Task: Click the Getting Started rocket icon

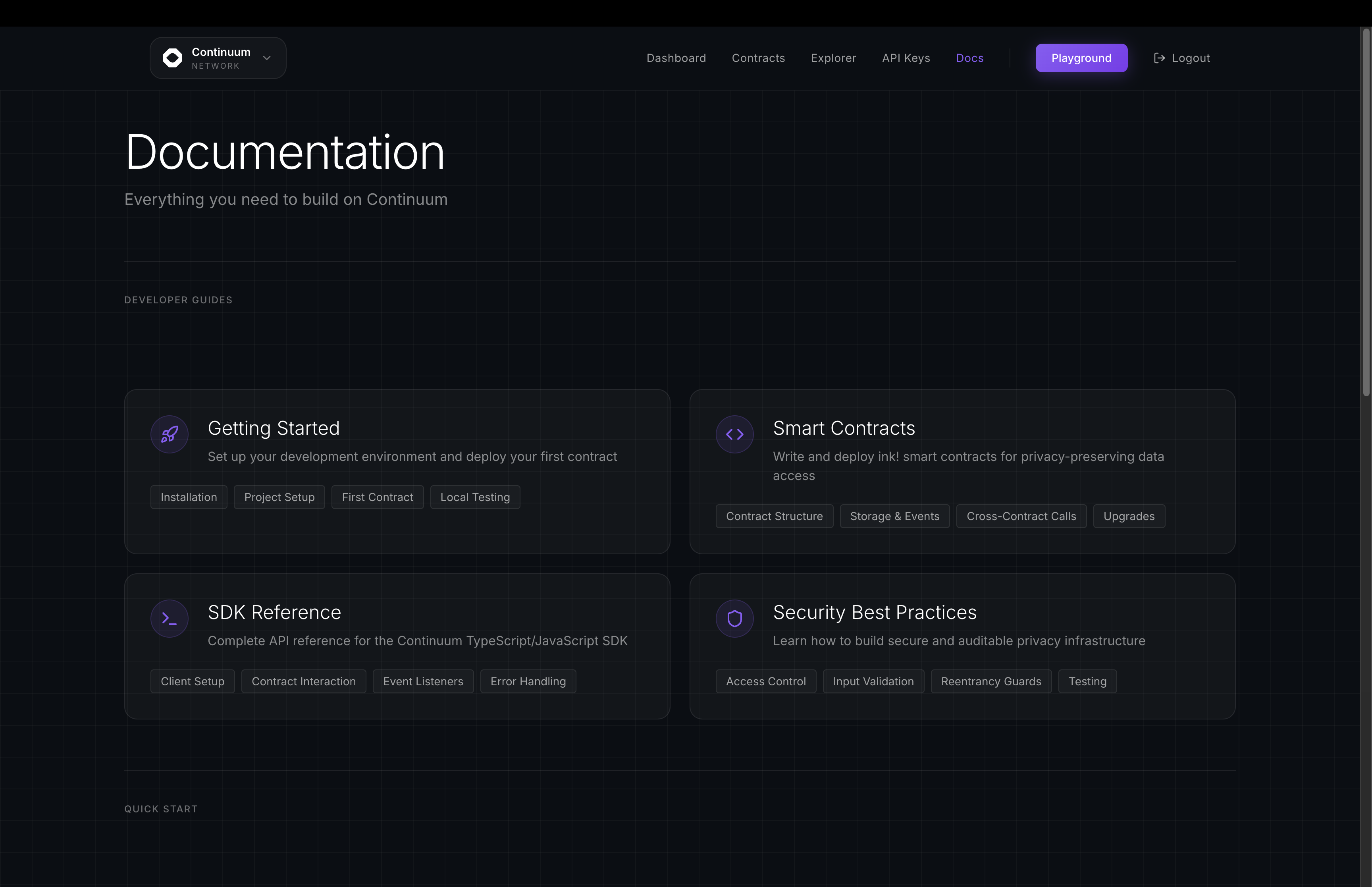Action: click(x=169, y=434)
